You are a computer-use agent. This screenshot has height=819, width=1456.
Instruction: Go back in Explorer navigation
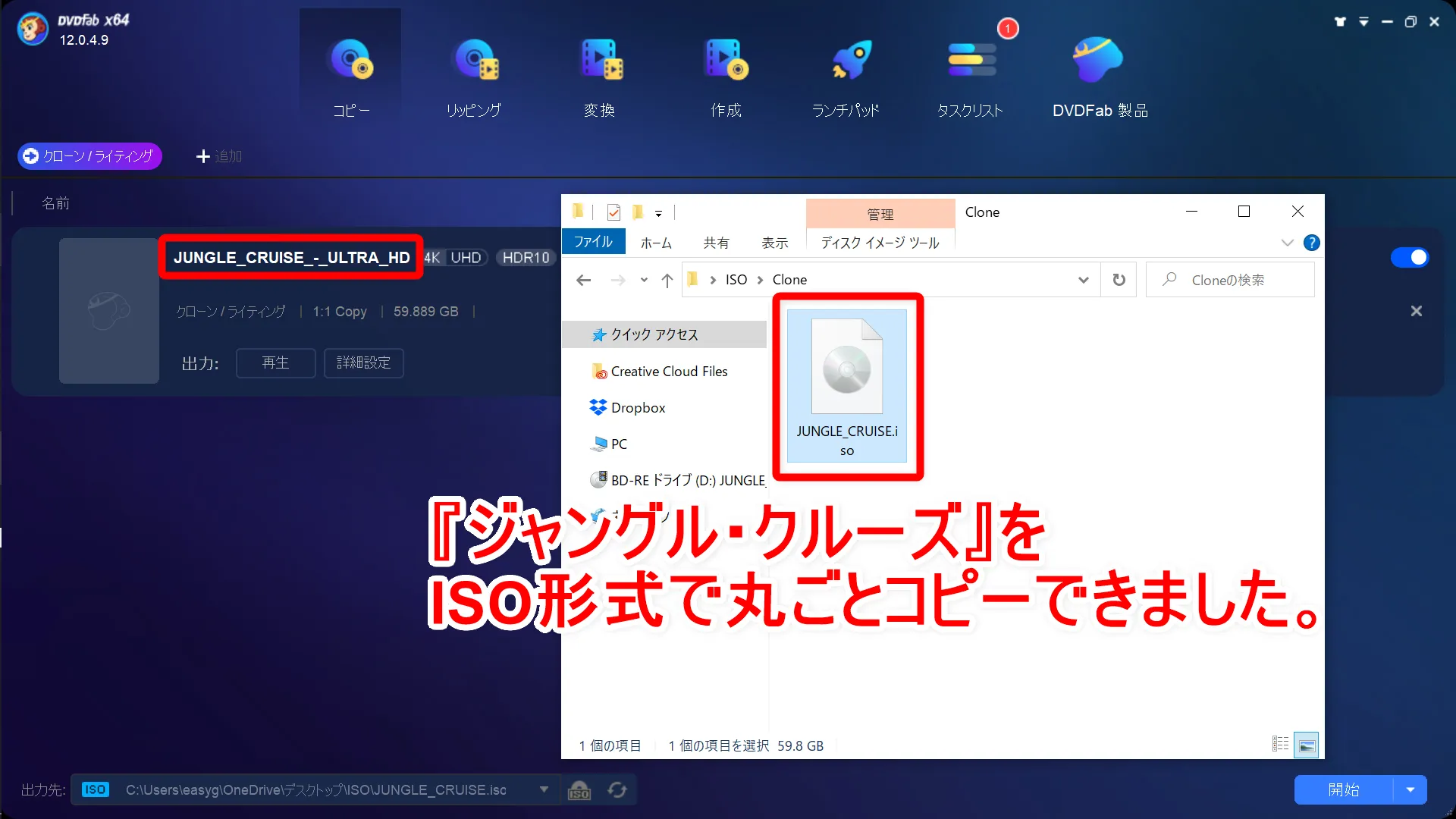(x=583, y=280)
